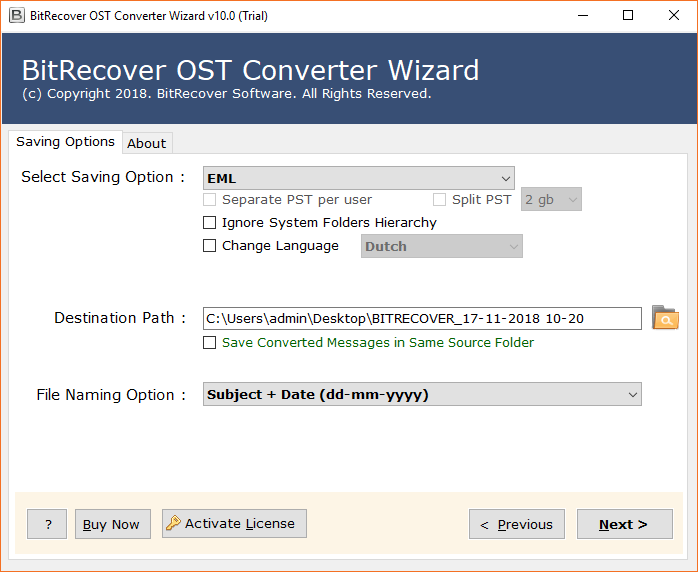Enable the Change Language checkbox
698x572 pixels.
209,246
